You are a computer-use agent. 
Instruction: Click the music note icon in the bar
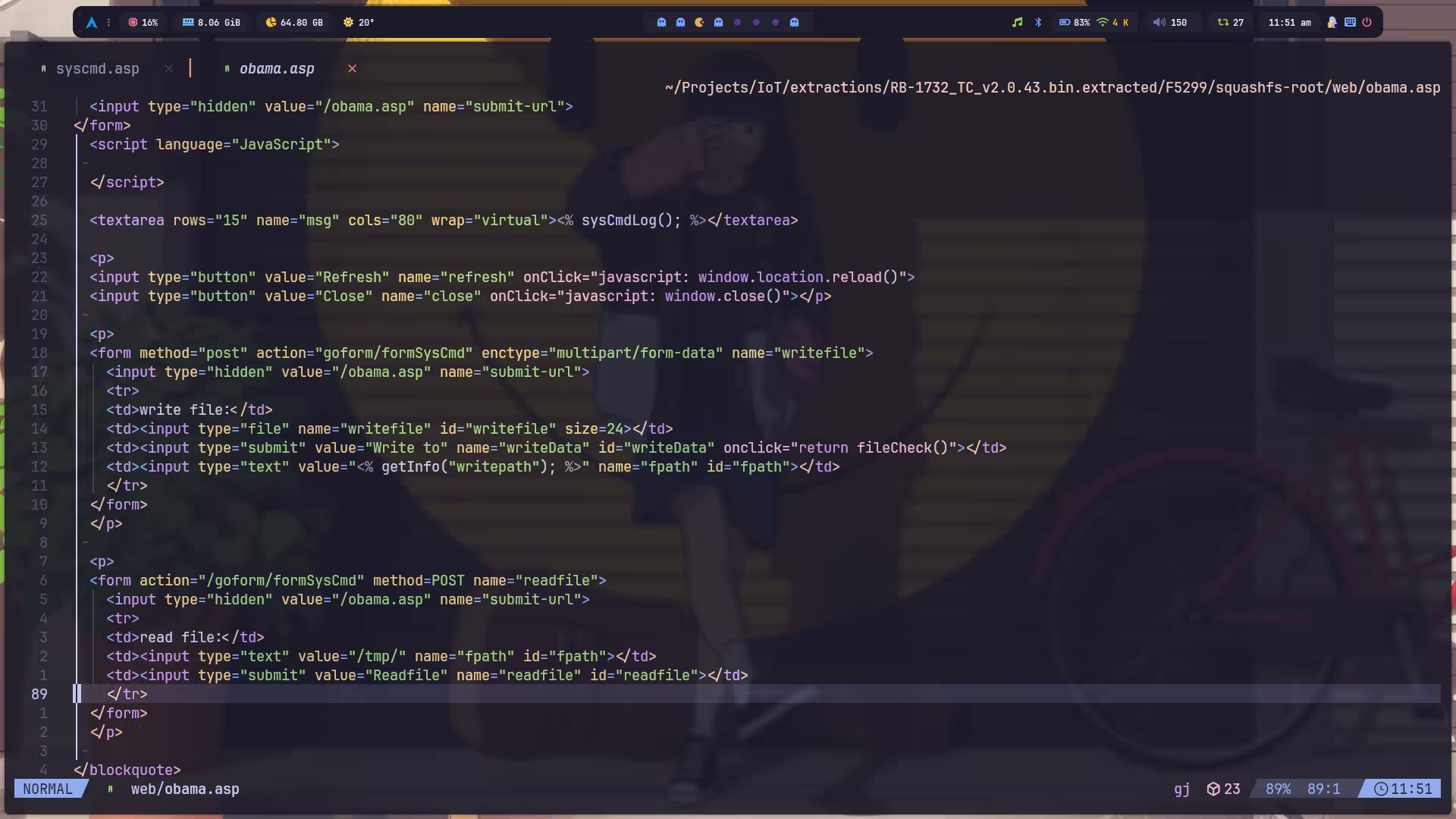coord(1017,23)
